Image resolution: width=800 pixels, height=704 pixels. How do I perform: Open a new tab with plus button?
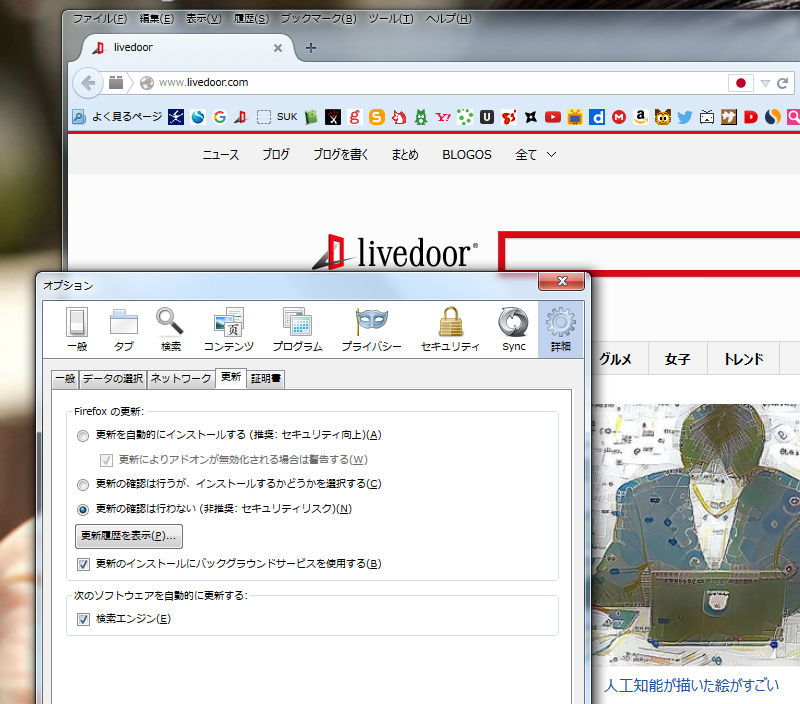click(311, 48)
